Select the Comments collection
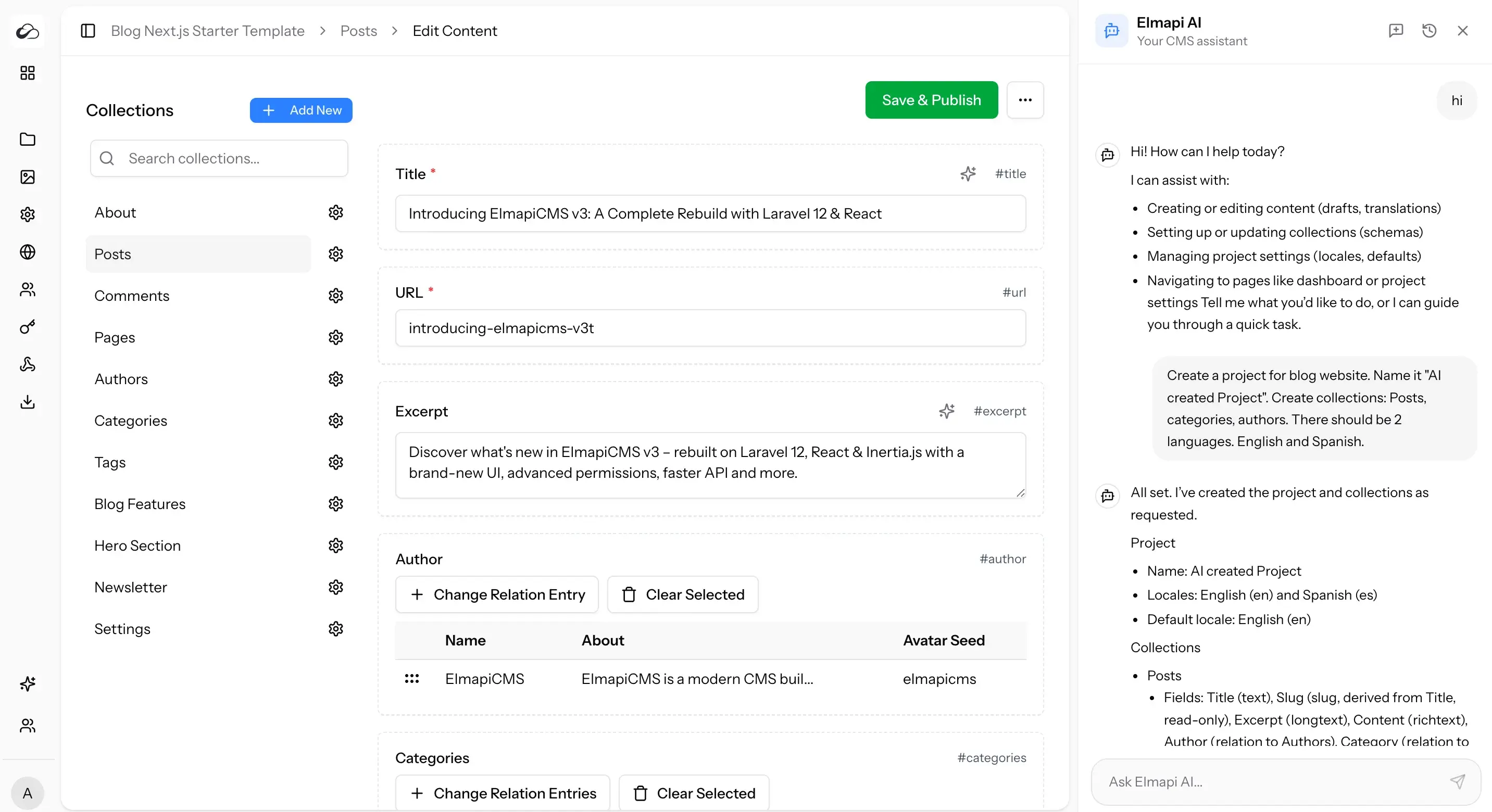Viewport: 1492px width, 812px height. click(198, 296)
